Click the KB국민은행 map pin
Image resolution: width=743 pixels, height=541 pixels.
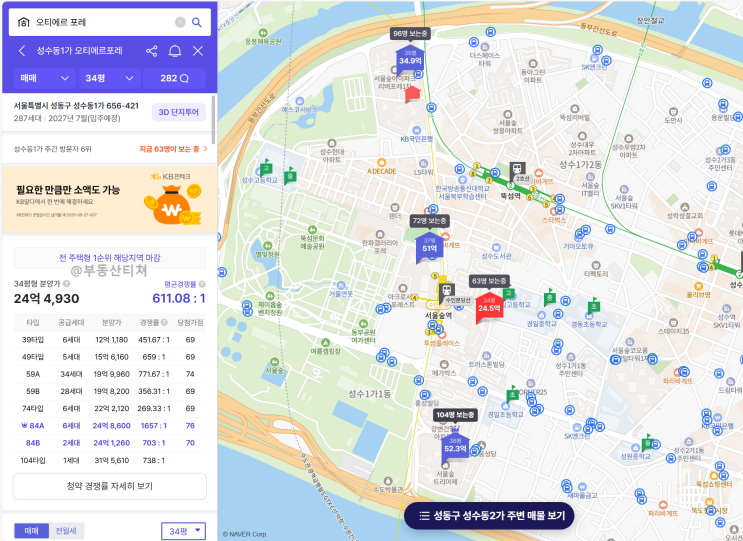coord(417,130)
